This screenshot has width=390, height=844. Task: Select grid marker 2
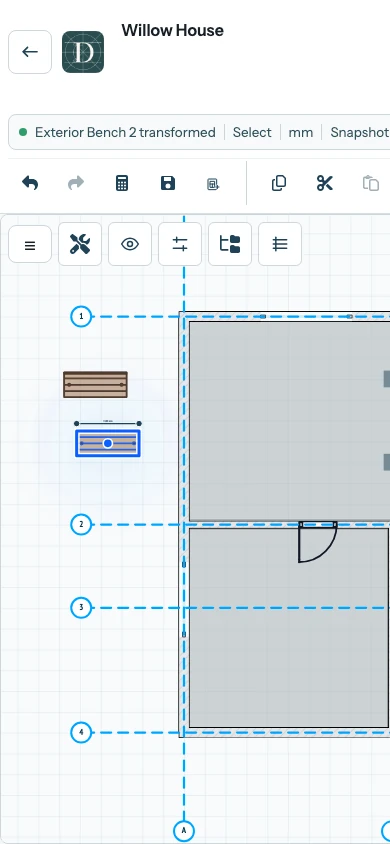[81, 524]
